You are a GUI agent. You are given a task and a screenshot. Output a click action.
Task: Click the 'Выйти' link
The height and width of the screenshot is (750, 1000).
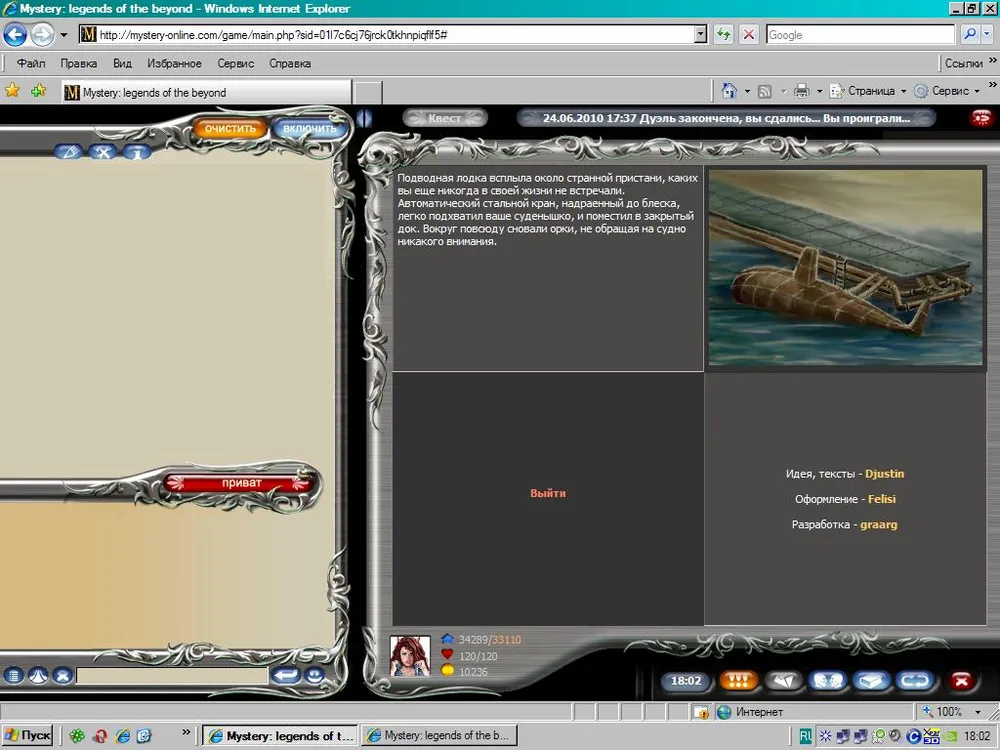point(548,493)
